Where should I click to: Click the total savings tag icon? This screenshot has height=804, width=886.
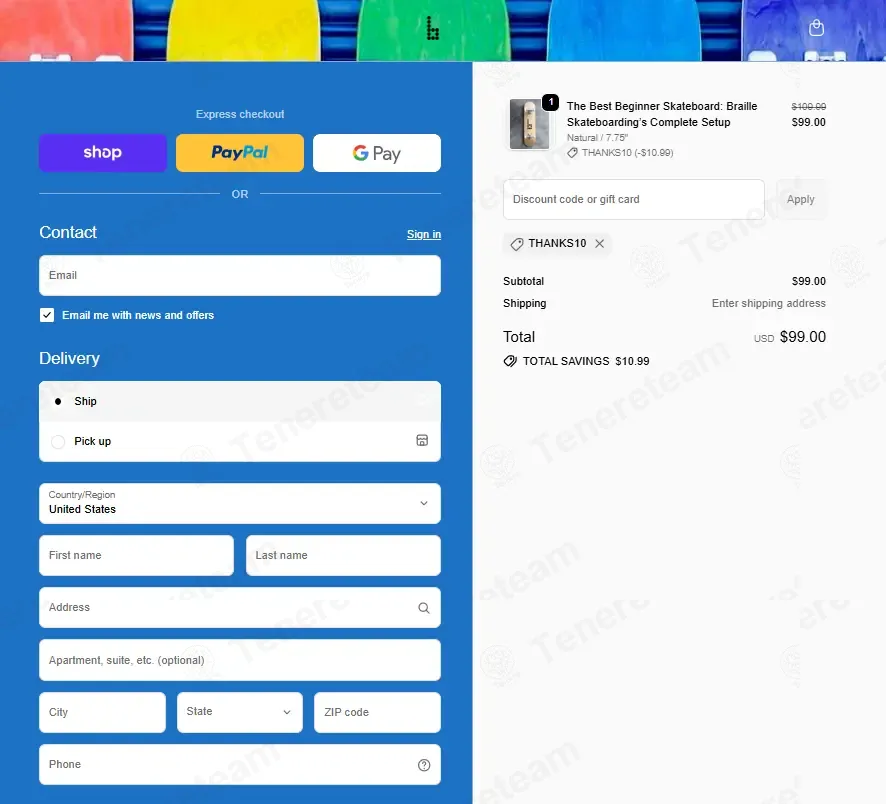[x=510, y=361]
